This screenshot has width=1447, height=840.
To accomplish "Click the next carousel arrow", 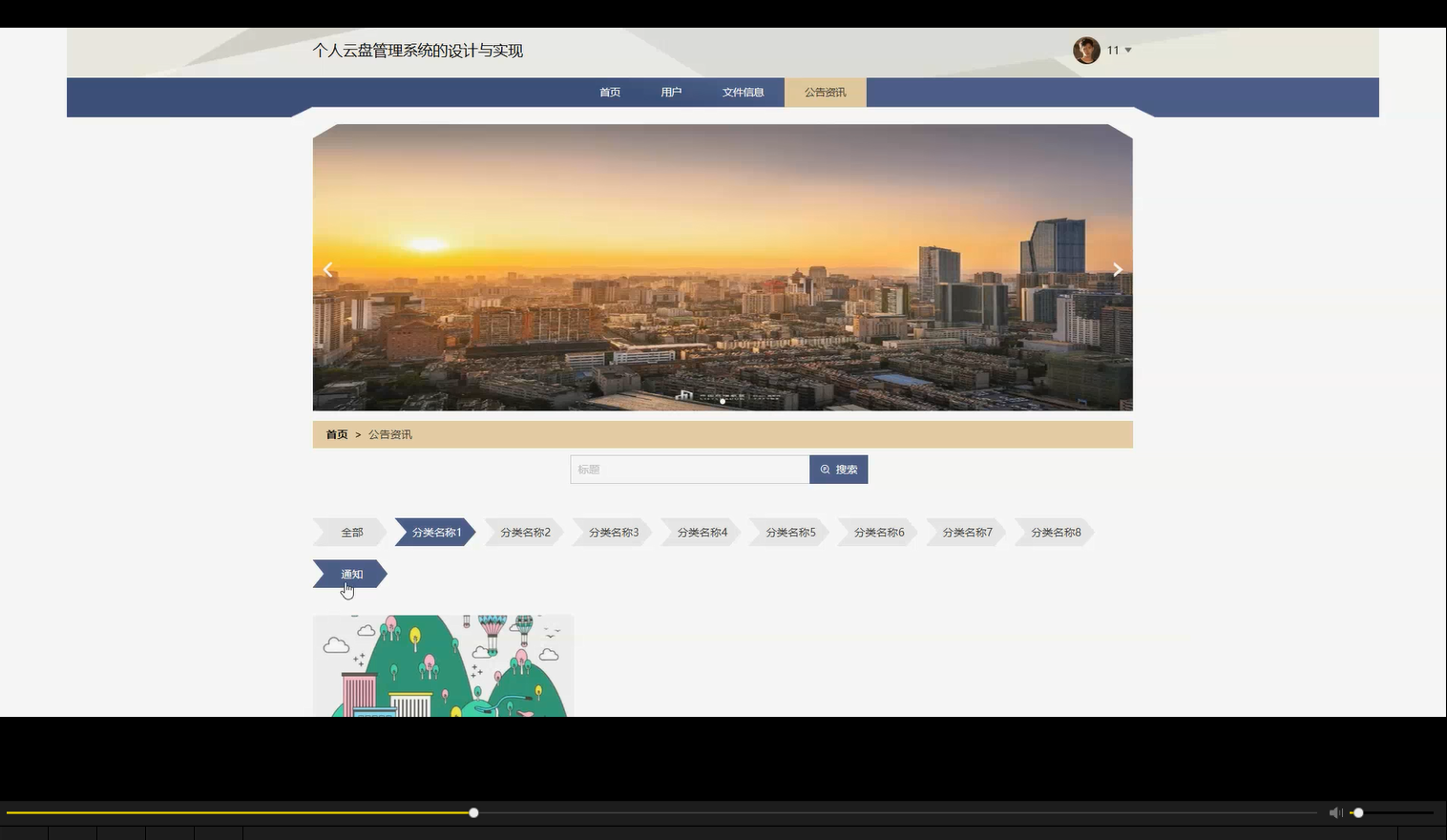I will 1117,269.
